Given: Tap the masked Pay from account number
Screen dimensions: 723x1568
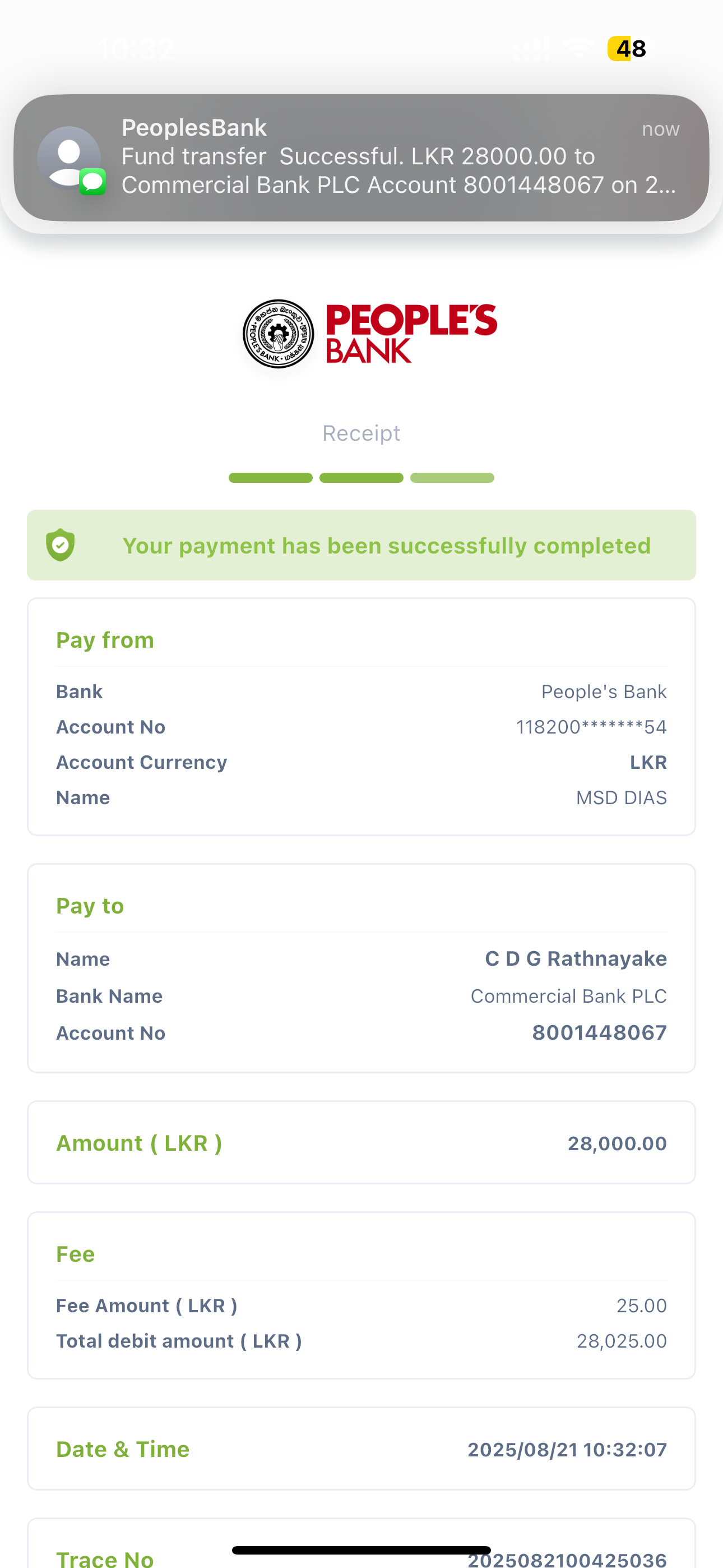Looking at the screenshot, I should (x=591, y=727).
